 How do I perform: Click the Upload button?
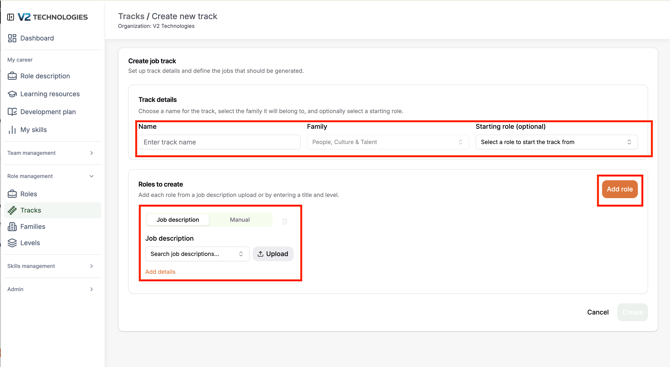273,254
